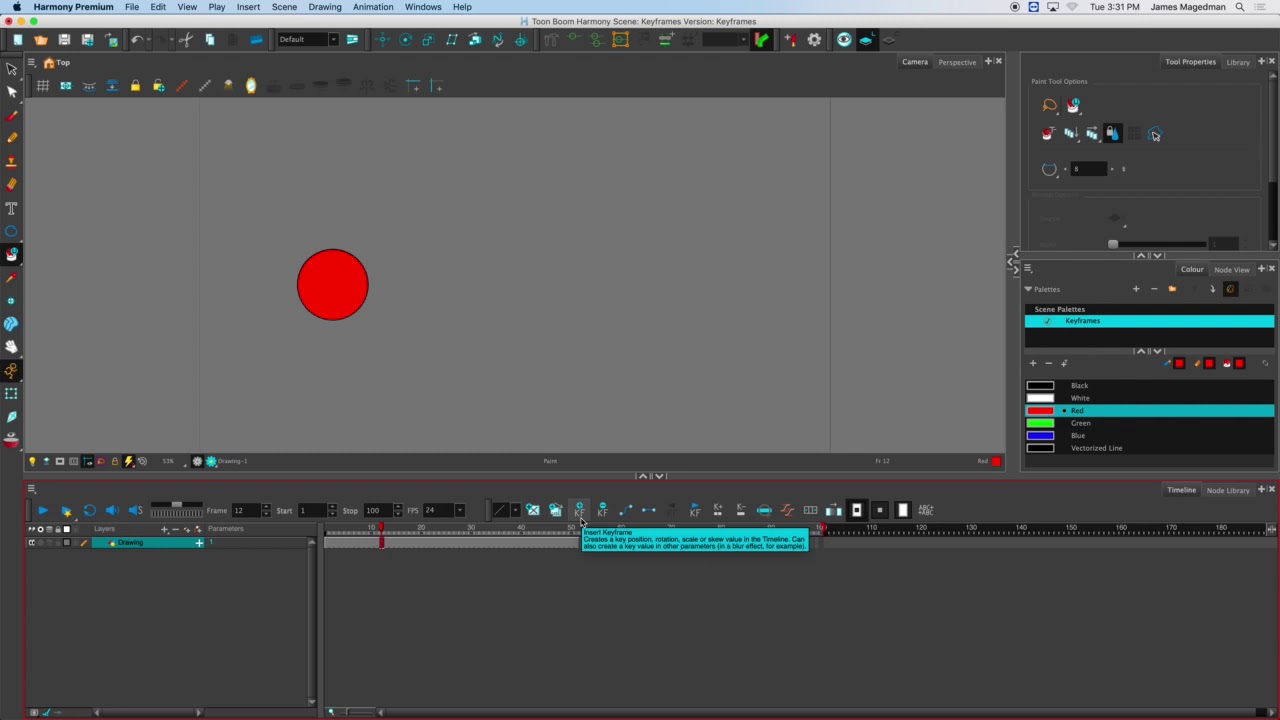This screenshot has width=1280, height=720.
Task: Click the Frame number input field
Action: pos(245,511)
